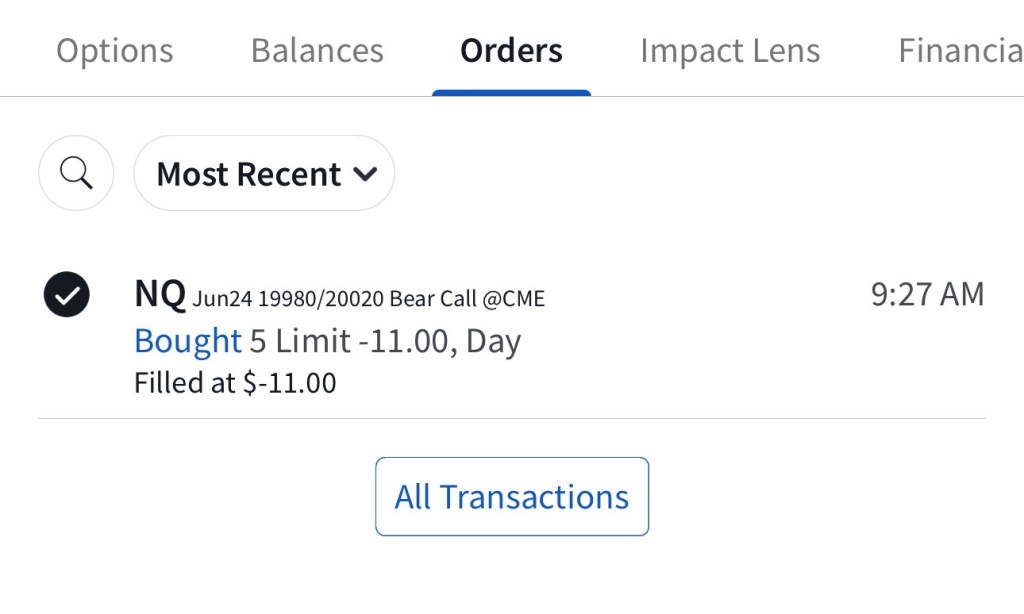Click the 9:27 AM order timestamp
This screenshot has width=1024, height=614.
pyautogui.click(x=927, y=294)
